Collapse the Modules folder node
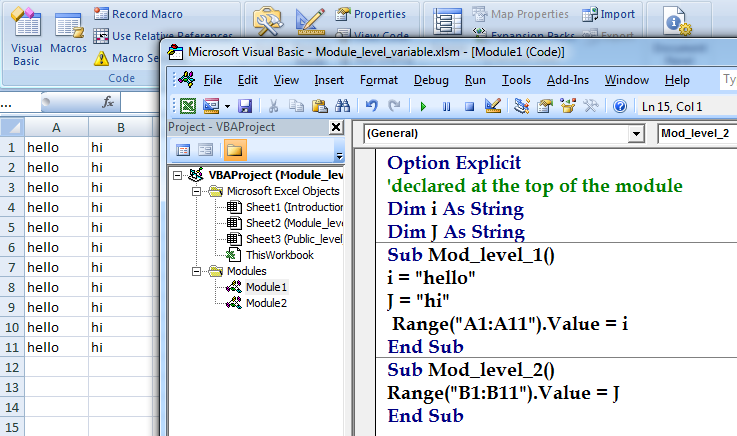The image size is (737, 436). 196,271
